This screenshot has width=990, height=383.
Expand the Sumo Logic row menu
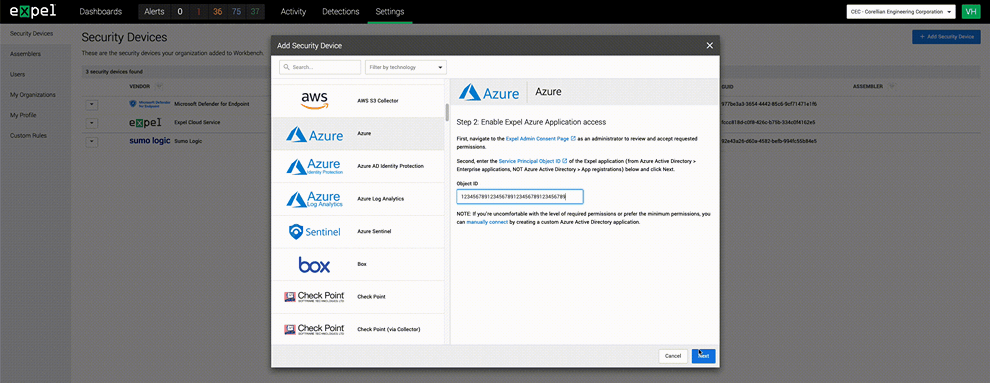(92, 141)
